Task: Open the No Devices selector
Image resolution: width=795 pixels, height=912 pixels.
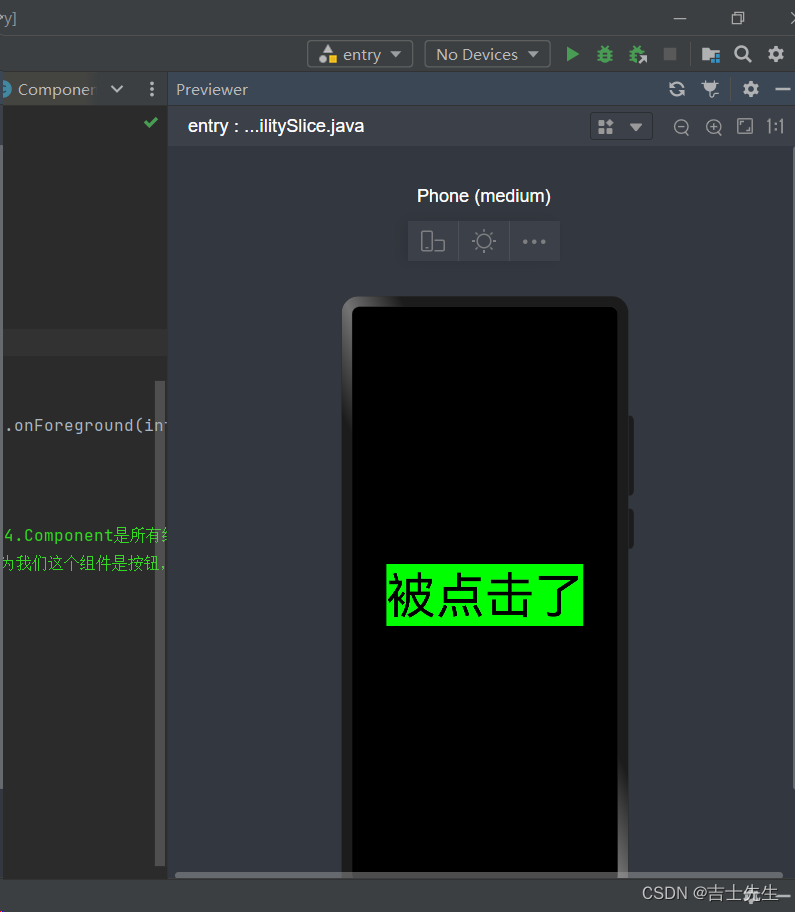Action: (487, 54)
